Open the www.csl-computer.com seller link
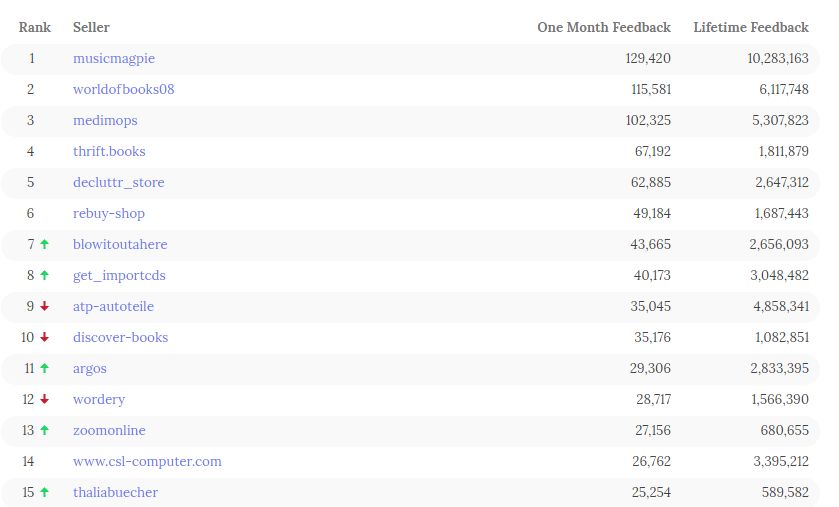 [x=147, y=461]
